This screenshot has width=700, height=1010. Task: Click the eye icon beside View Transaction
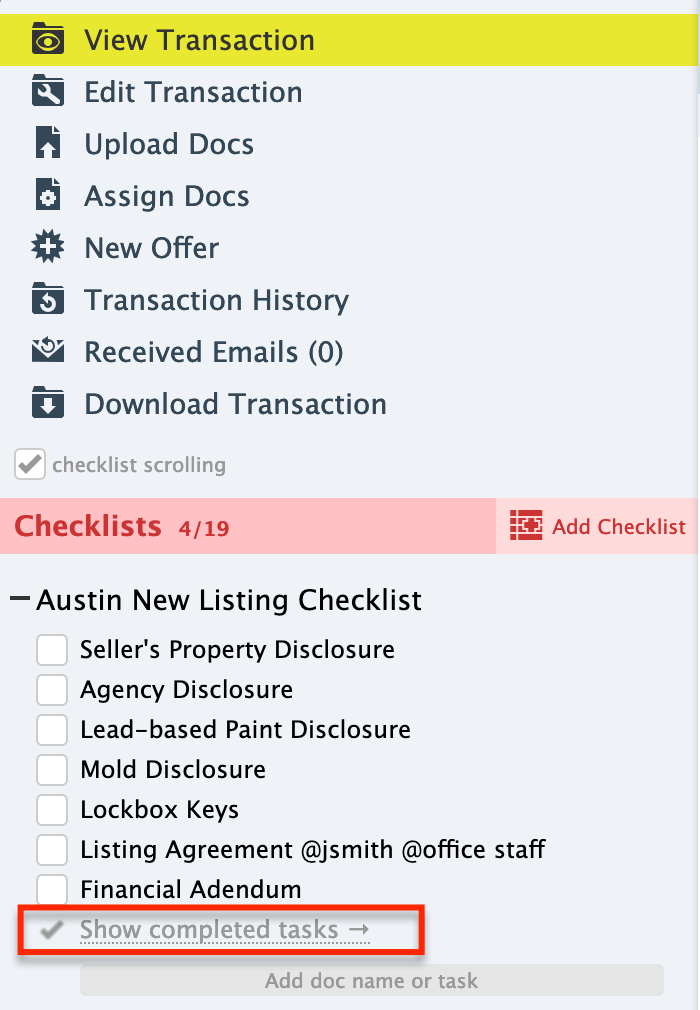click(47, 41)
